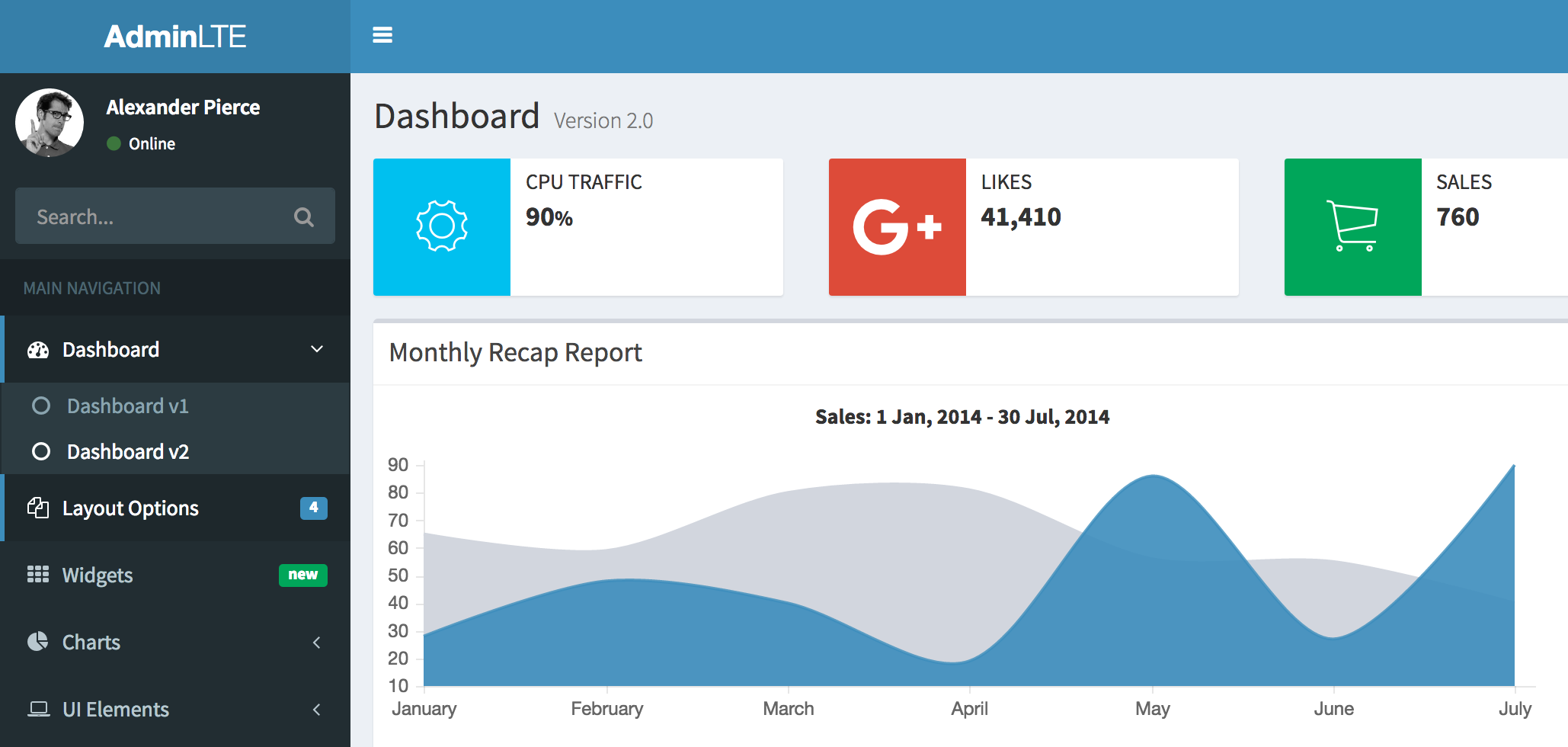Click the June x-axis label
1568x747 pixels.
pos(1334,709)
